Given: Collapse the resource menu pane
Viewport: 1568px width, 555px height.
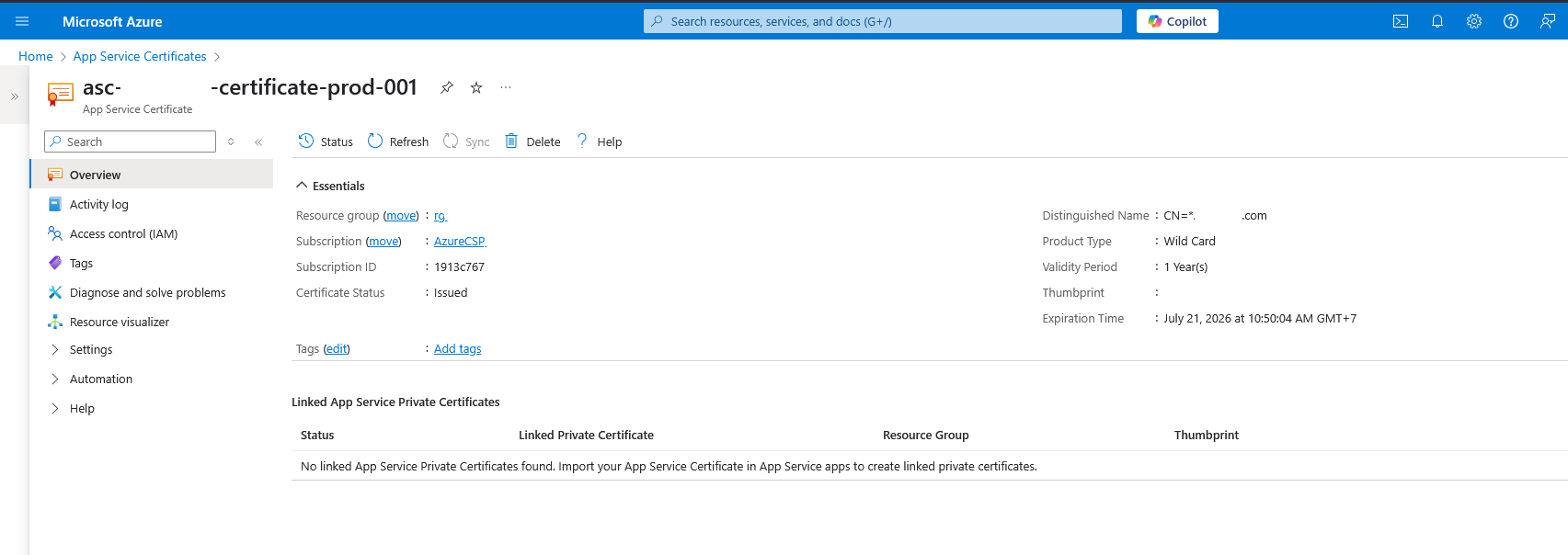Looking at the screenshot, I should (x=258, y=142).
